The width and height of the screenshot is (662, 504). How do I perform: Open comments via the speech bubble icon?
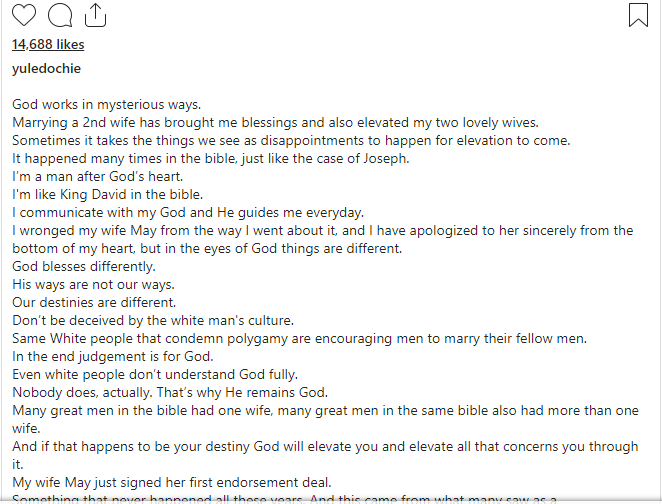(60, 15)
